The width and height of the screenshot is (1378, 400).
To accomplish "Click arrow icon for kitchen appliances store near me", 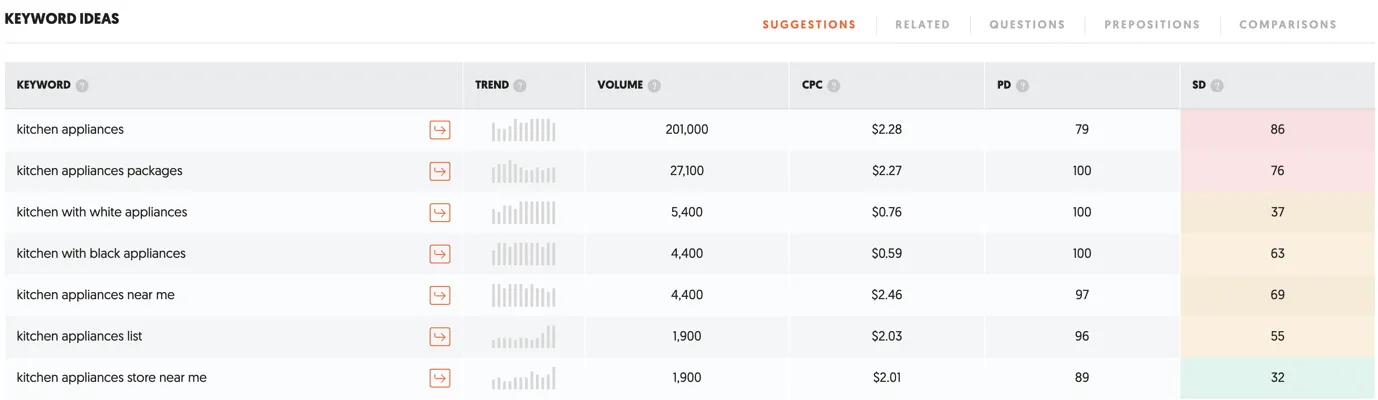I will click(x=440, y=378).
